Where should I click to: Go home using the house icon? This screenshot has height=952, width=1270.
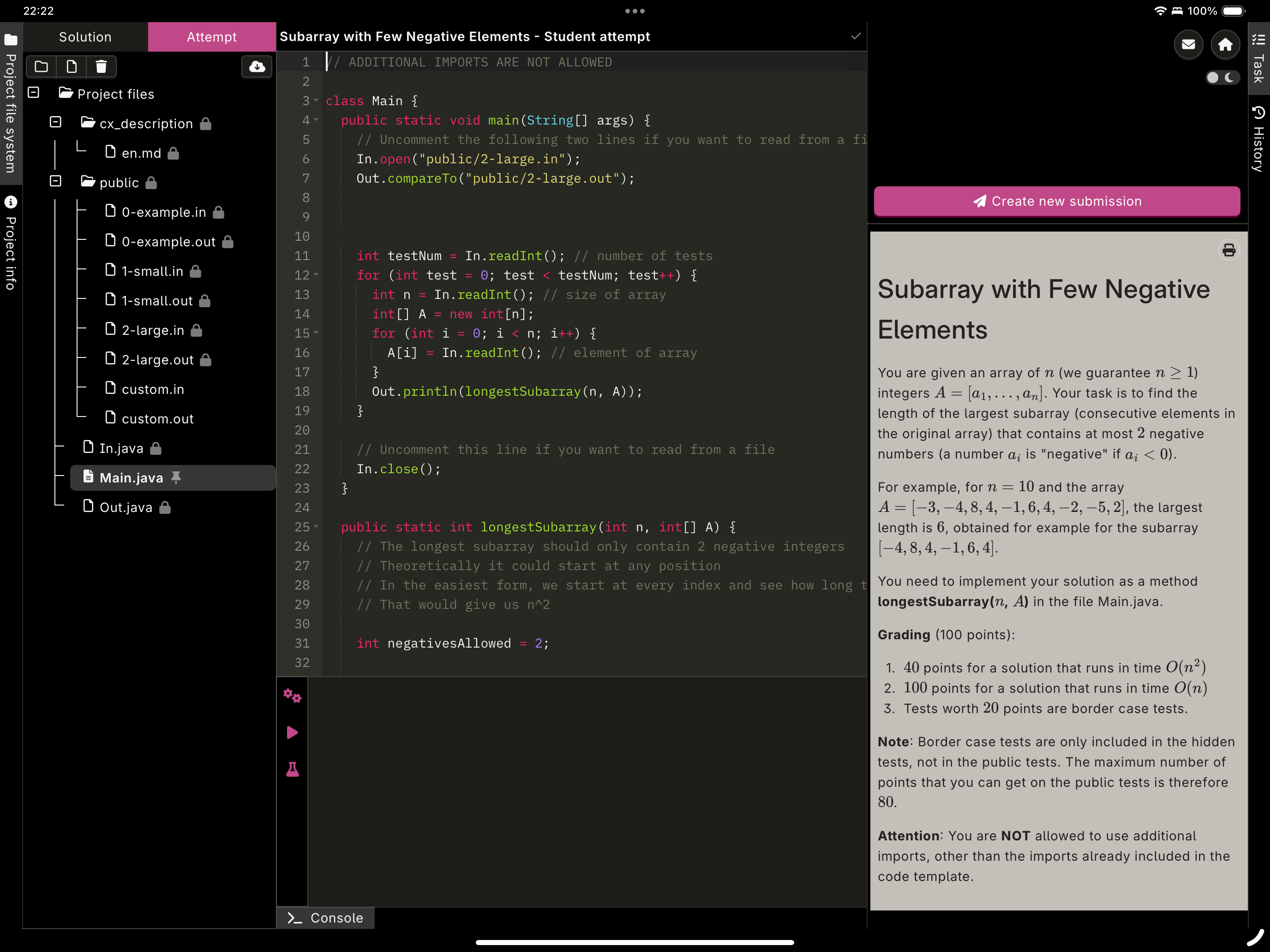[1225, 45]
